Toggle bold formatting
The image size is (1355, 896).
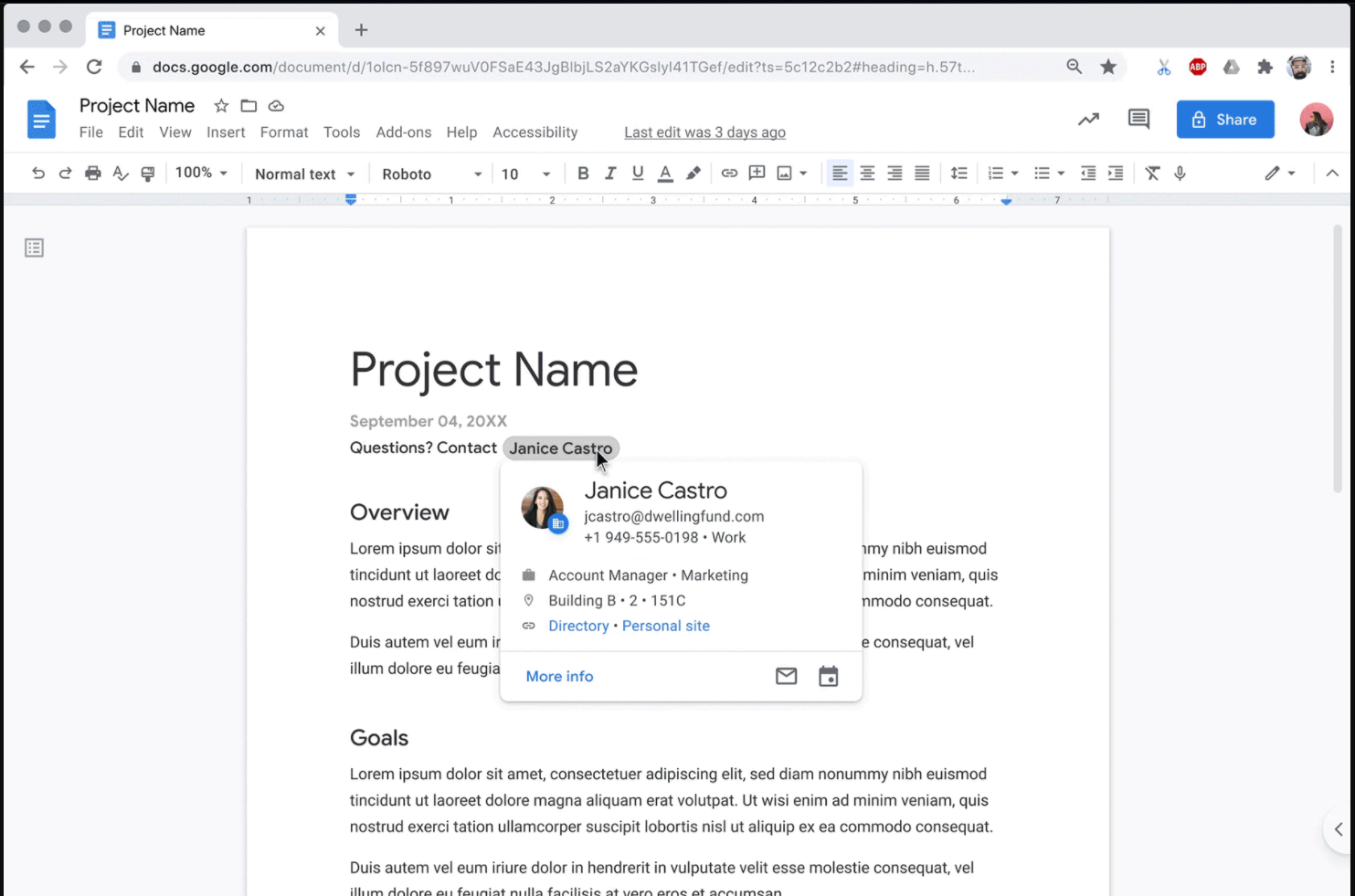(x=583, y=173)
